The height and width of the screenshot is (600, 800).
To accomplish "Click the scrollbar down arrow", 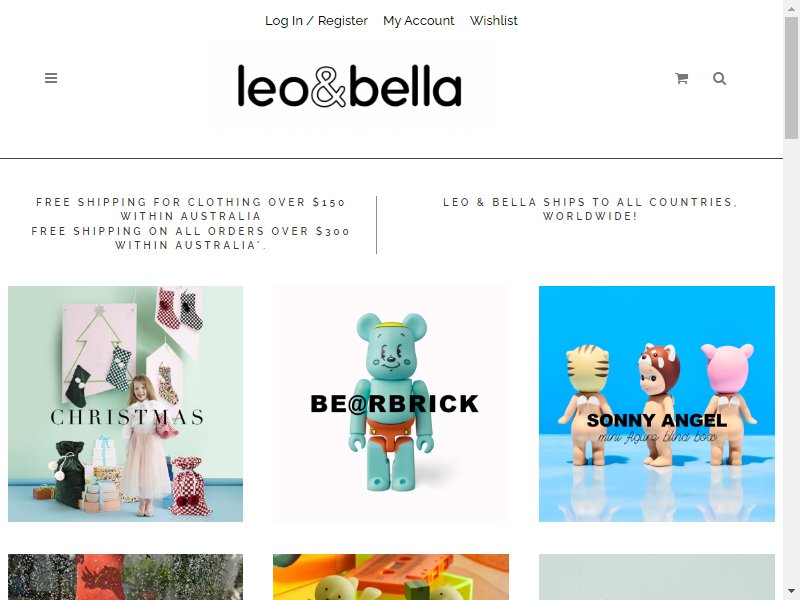I will click(791, 592).
